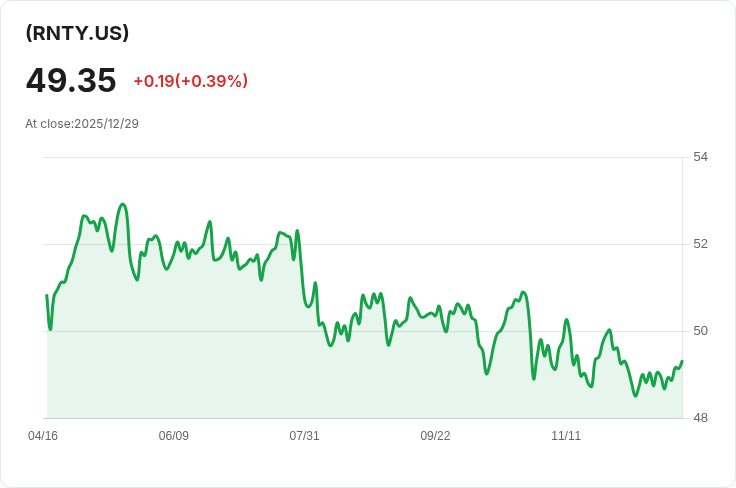Click the red +0.19(+0.39%) price change
Image resolution: width=736 pixels, height=488 pixels.
[190, 81]
